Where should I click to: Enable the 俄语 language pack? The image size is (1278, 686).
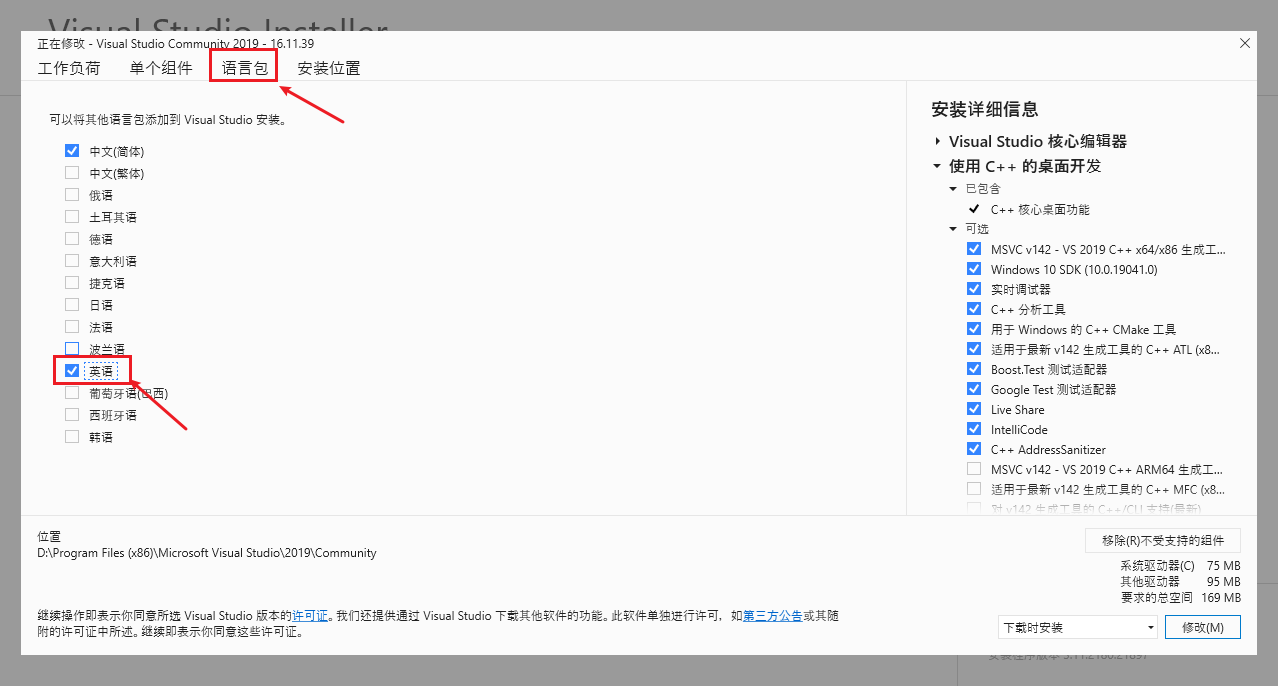coord(72,195)
